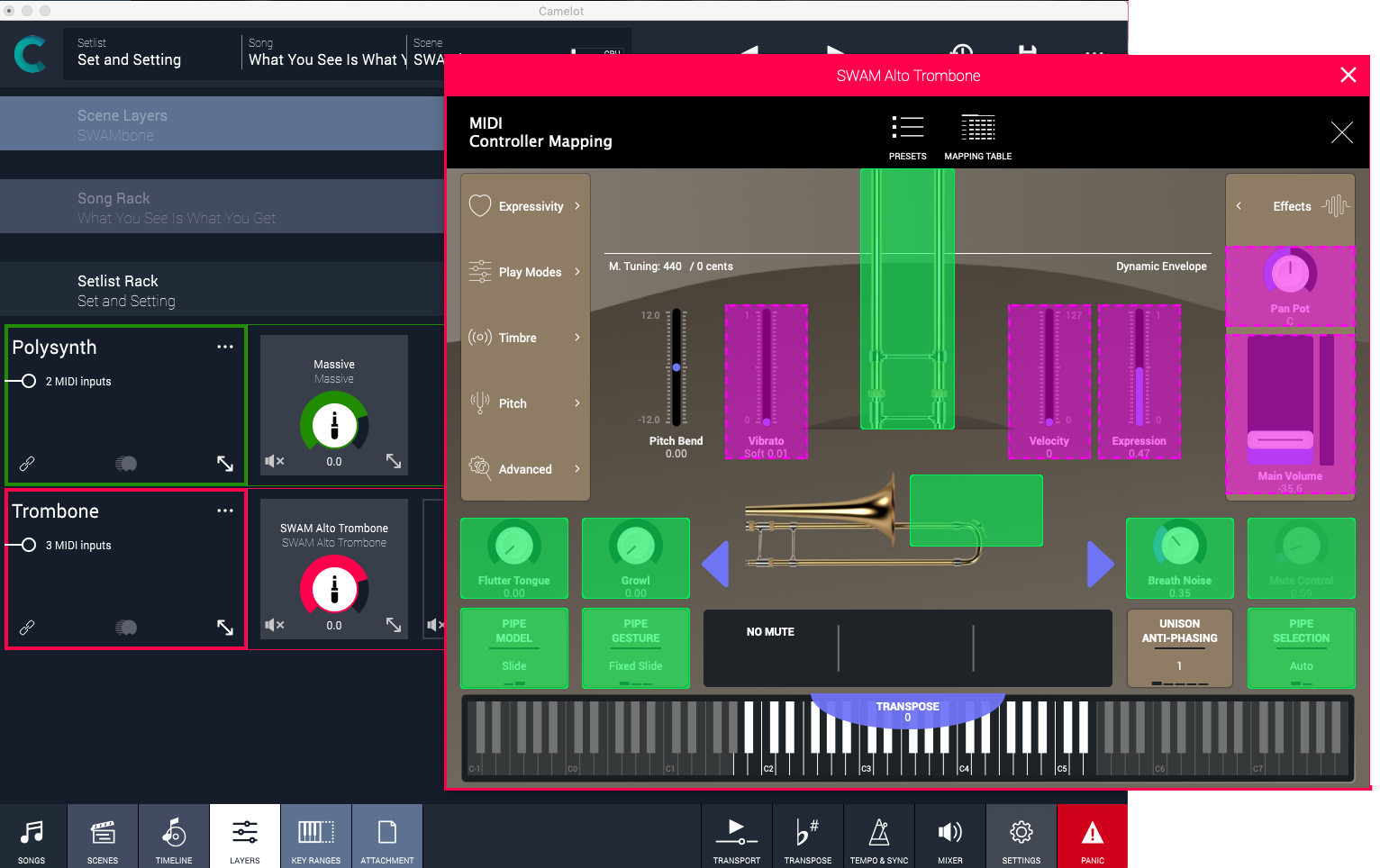Toggle the Trombone layer switch
The width and height of the screenshot is (1380, 868).
[126, 628]
